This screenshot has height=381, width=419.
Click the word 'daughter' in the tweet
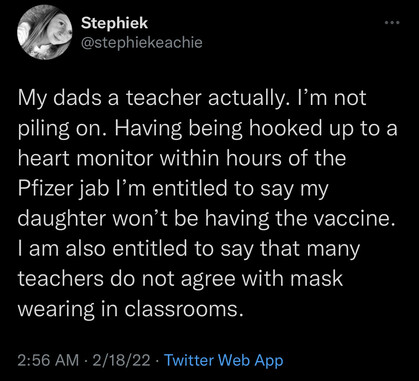61,219
